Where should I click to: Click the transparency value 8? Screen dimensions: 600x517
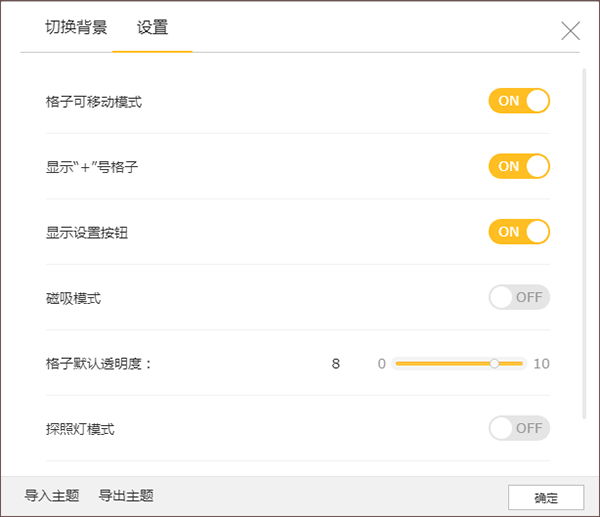[x=336, y=363]
